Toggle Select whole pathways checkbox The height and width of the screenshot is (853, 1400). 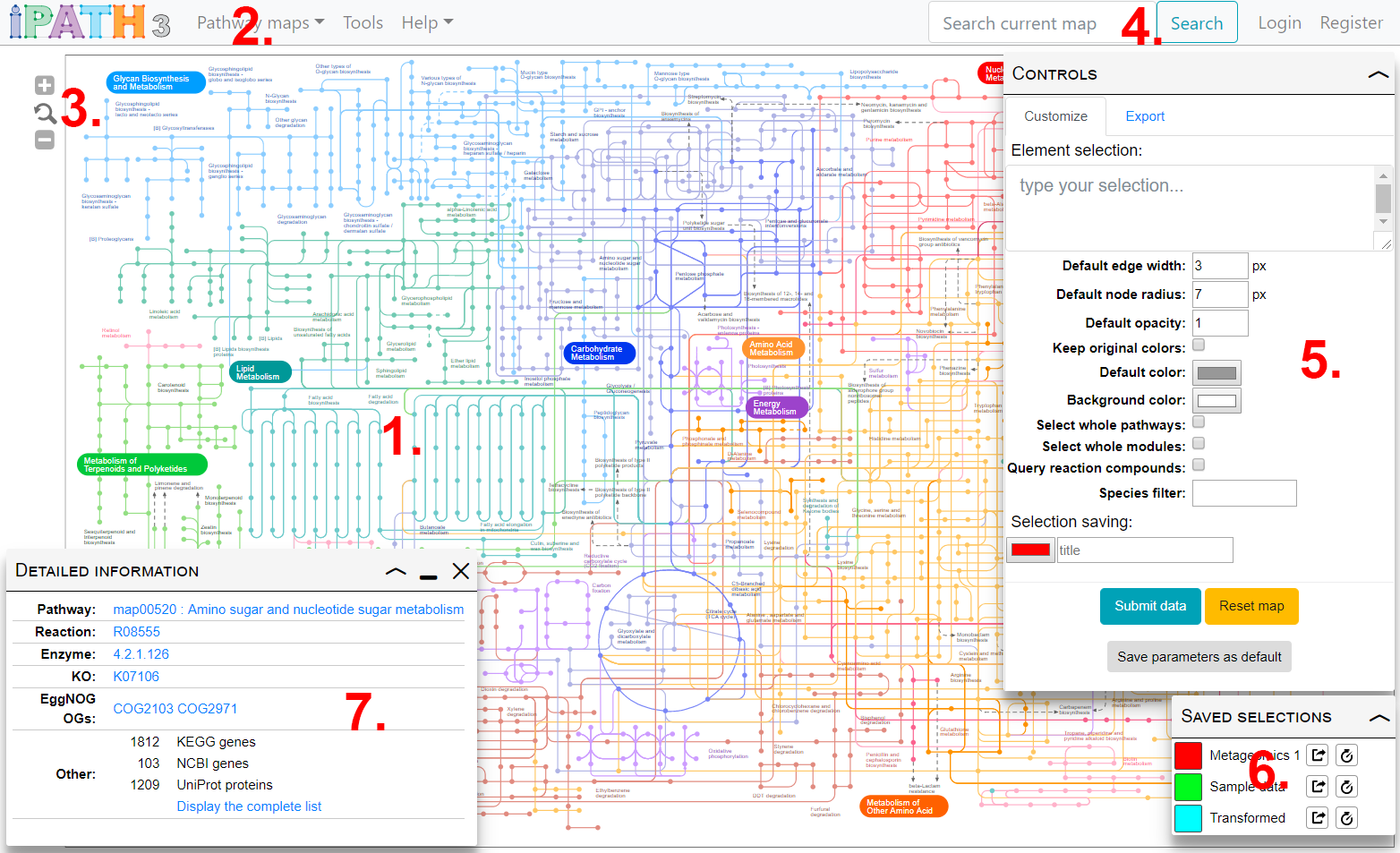click(x=1199, y=422)
